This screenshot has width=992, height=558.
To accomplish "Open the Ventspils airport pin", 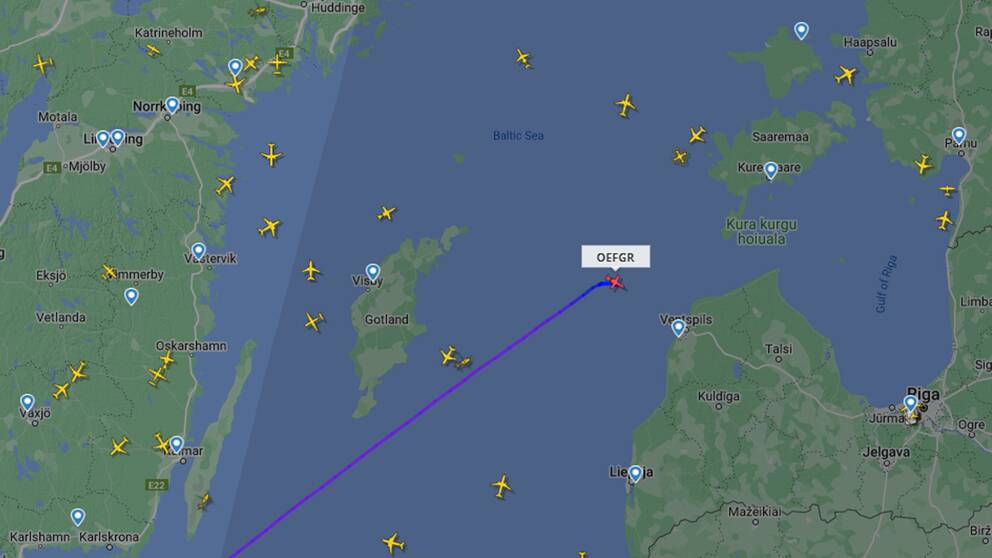I will pos(678,328).
